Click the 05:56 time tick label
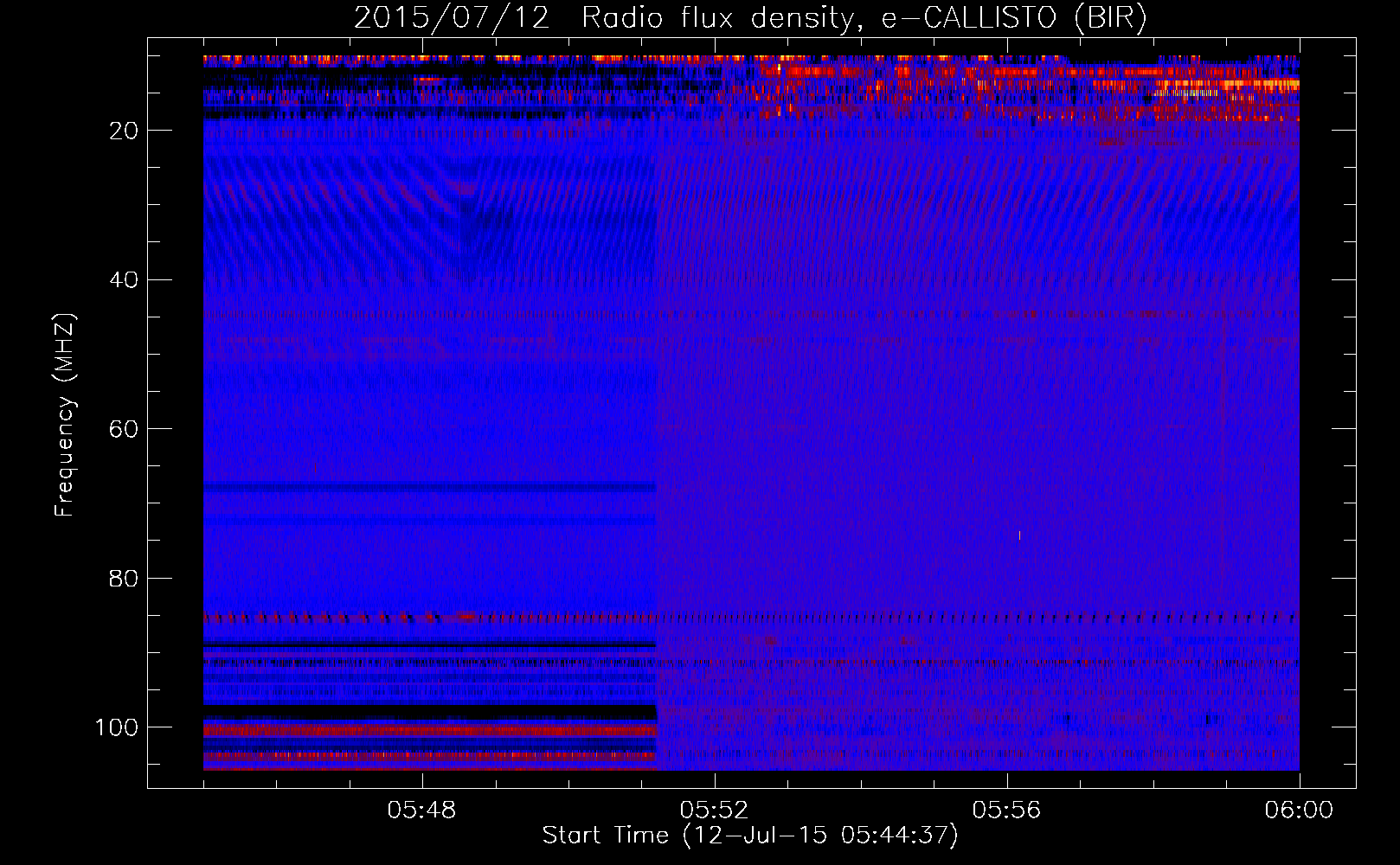1400x865 pixels. point(1007,811)
